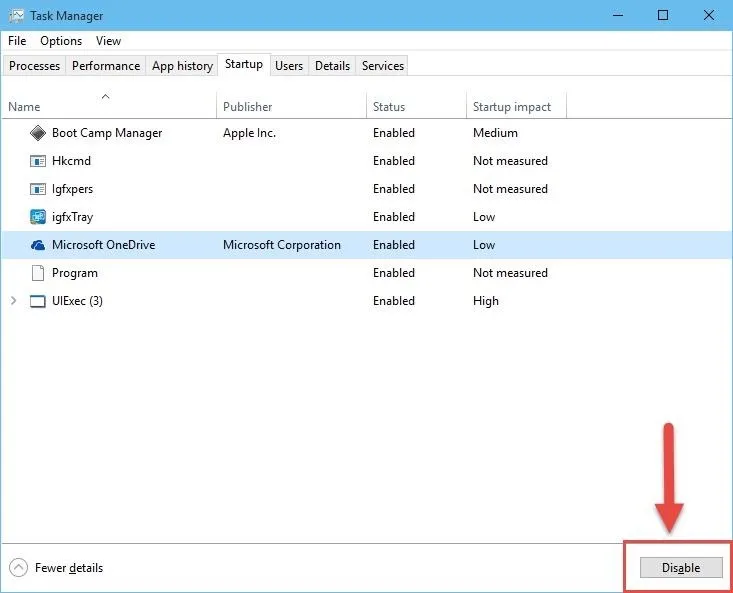Image resolution: width=733 pixels, height=593 pixels.
Task: Click Not measured impact for Hkcmd
Action: [510, 161]
